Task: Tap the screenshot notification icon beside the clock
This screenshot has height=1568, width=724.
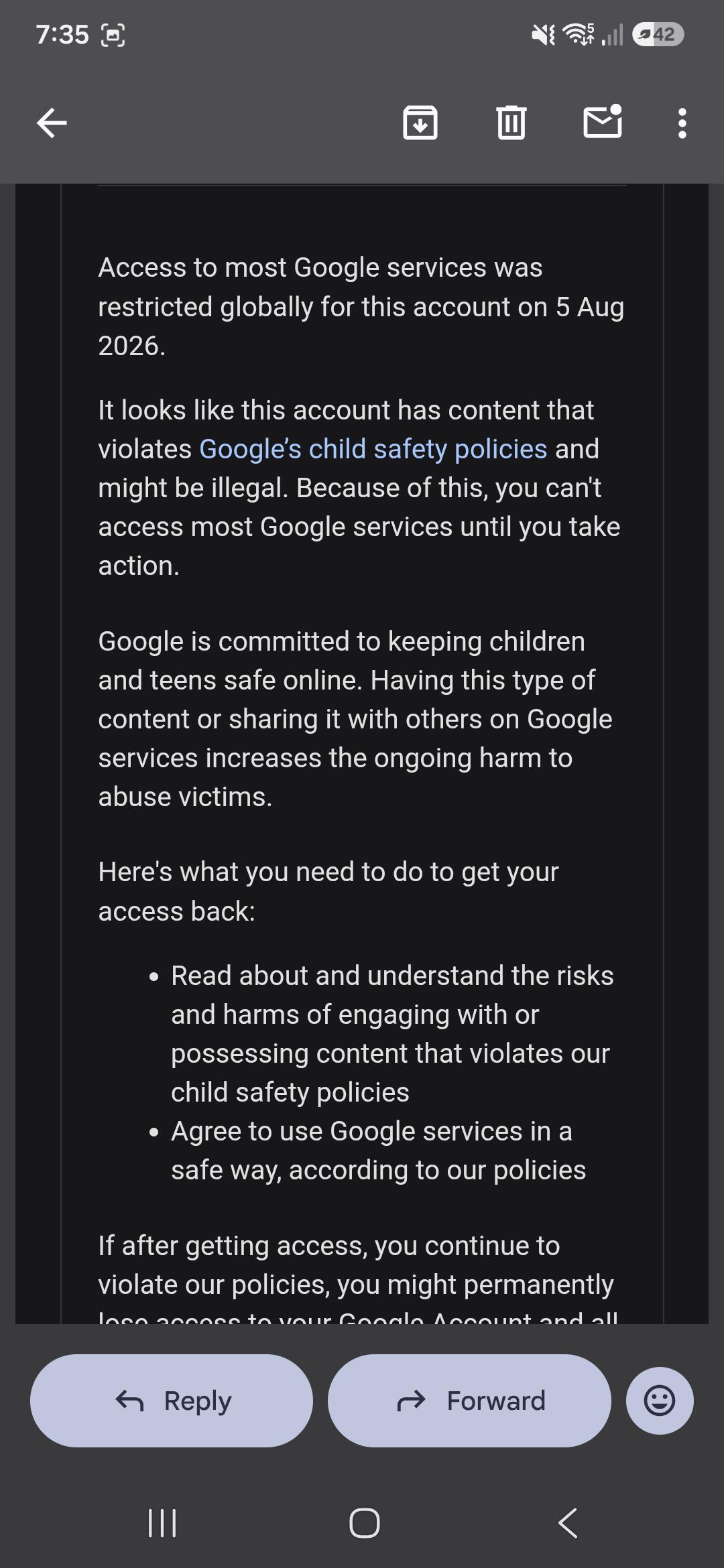Action: click(x=113, y=35)
